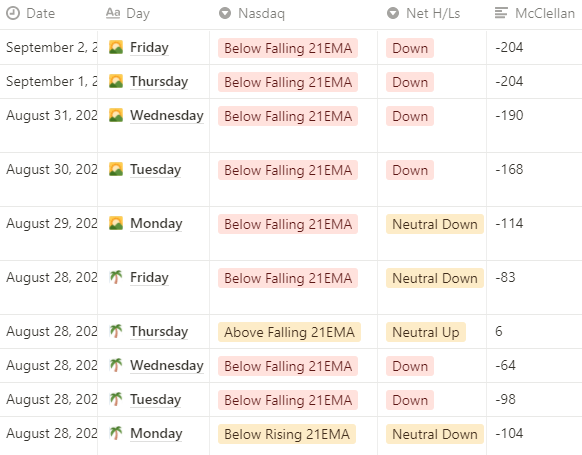Open the Wednesday page for August 31
Image resolution: width=582 pixels, height=455 pixels.
167,115
